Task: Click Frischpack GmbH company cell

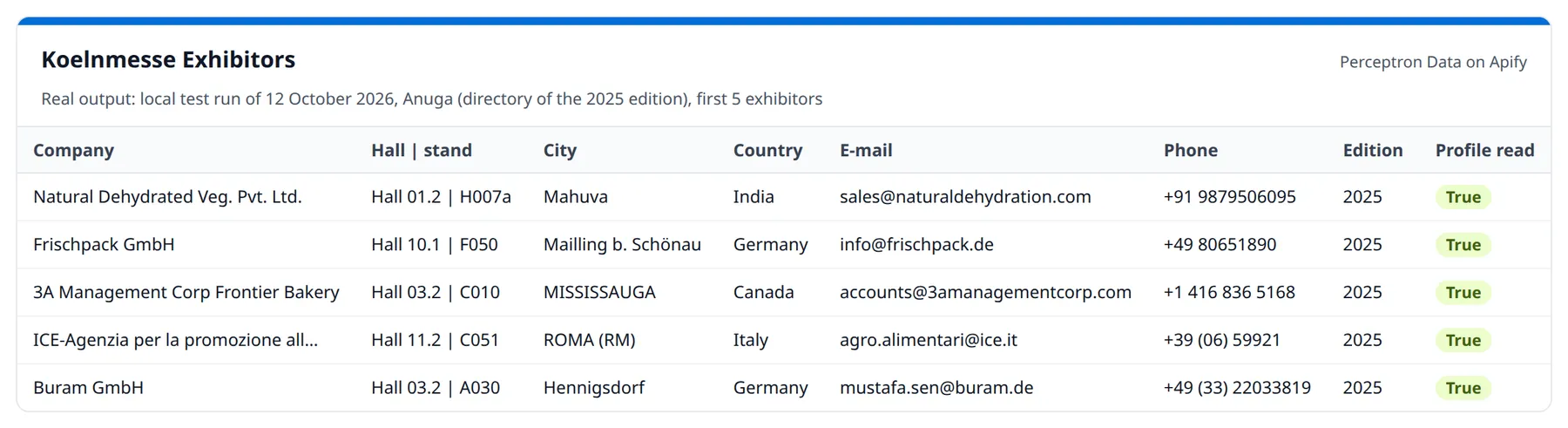Action: pyautogui.click(x=104, y=245)
